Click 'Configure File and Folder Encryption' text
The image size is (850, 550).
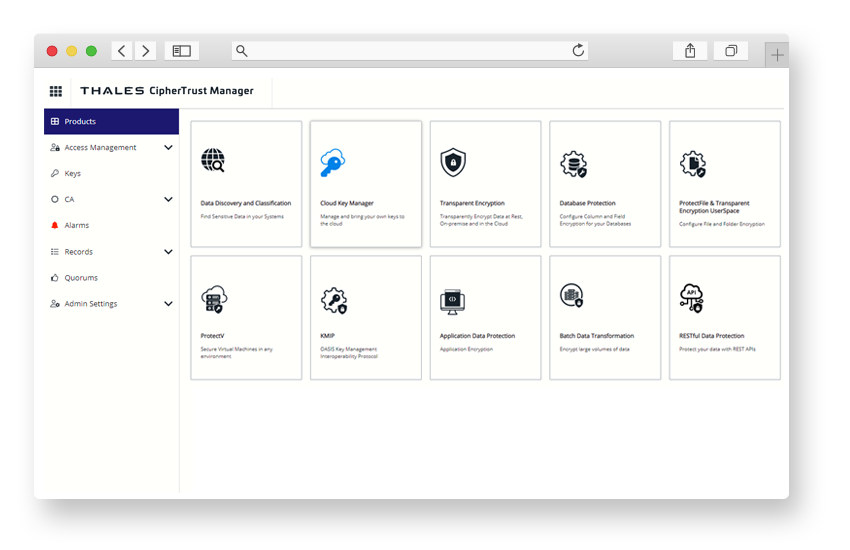pos(722,224)
